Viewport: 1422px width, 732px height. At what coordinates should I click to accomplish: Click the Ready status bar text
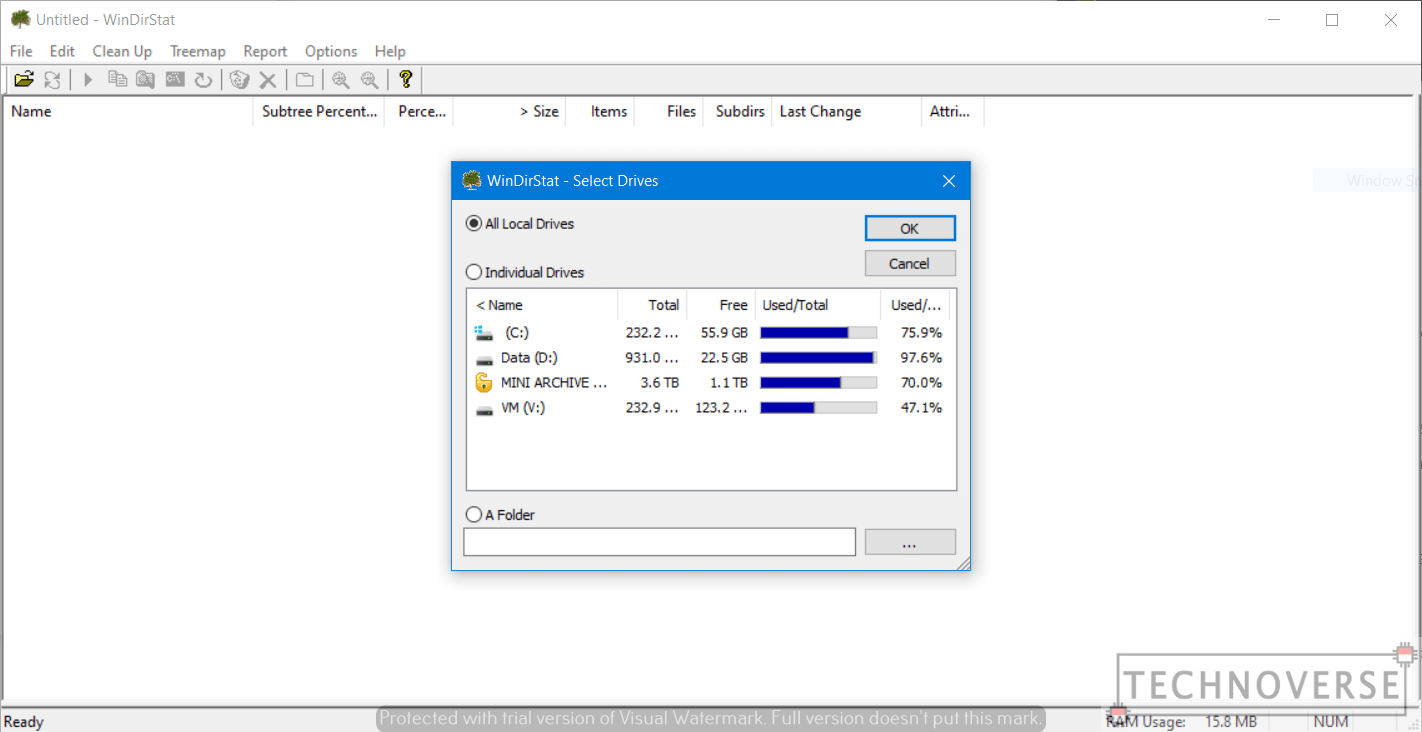(x=24, y=722)
